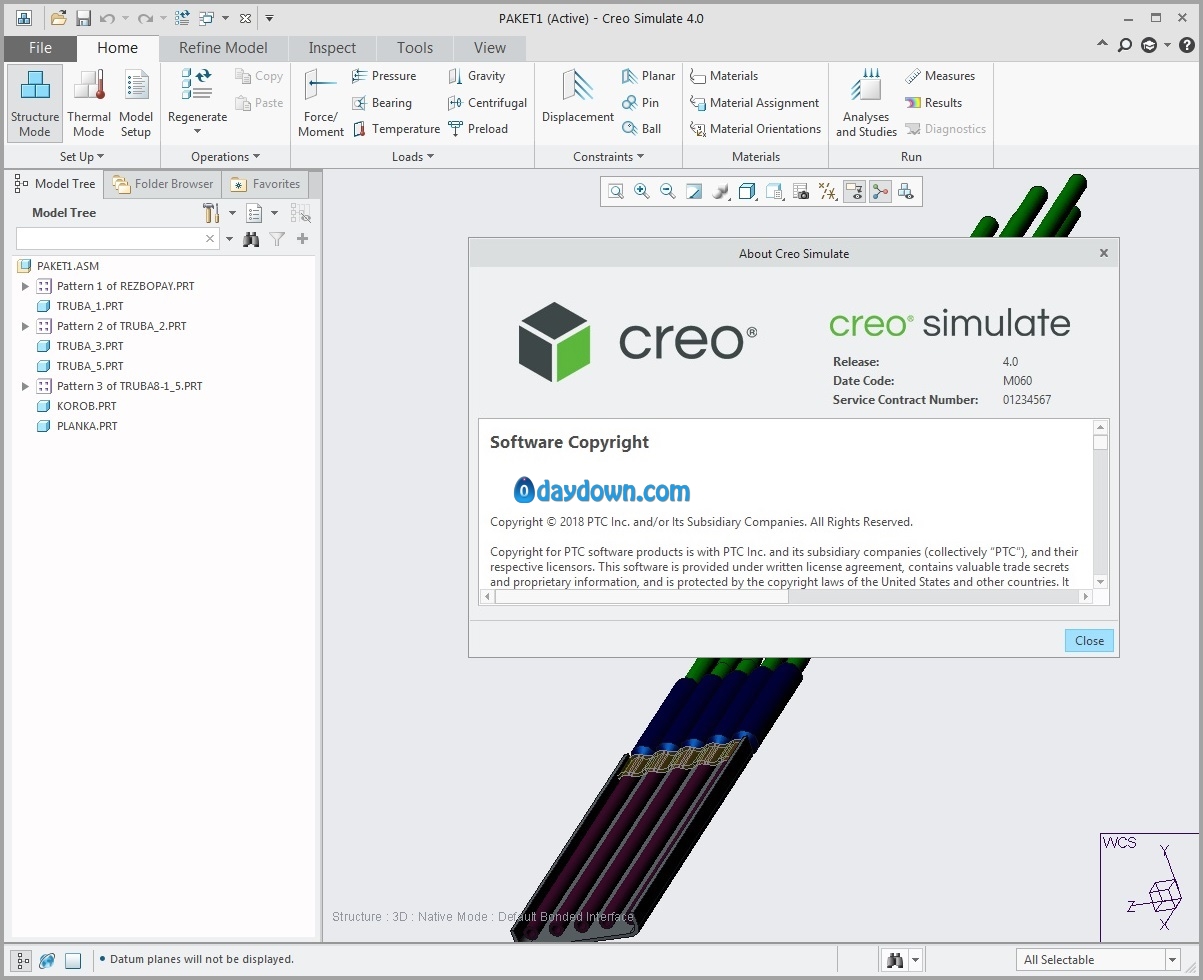Switch to the View ribbon tab
Image resolution: width=1203 pixels, height=980 pixels.
(x=490, y=48)
